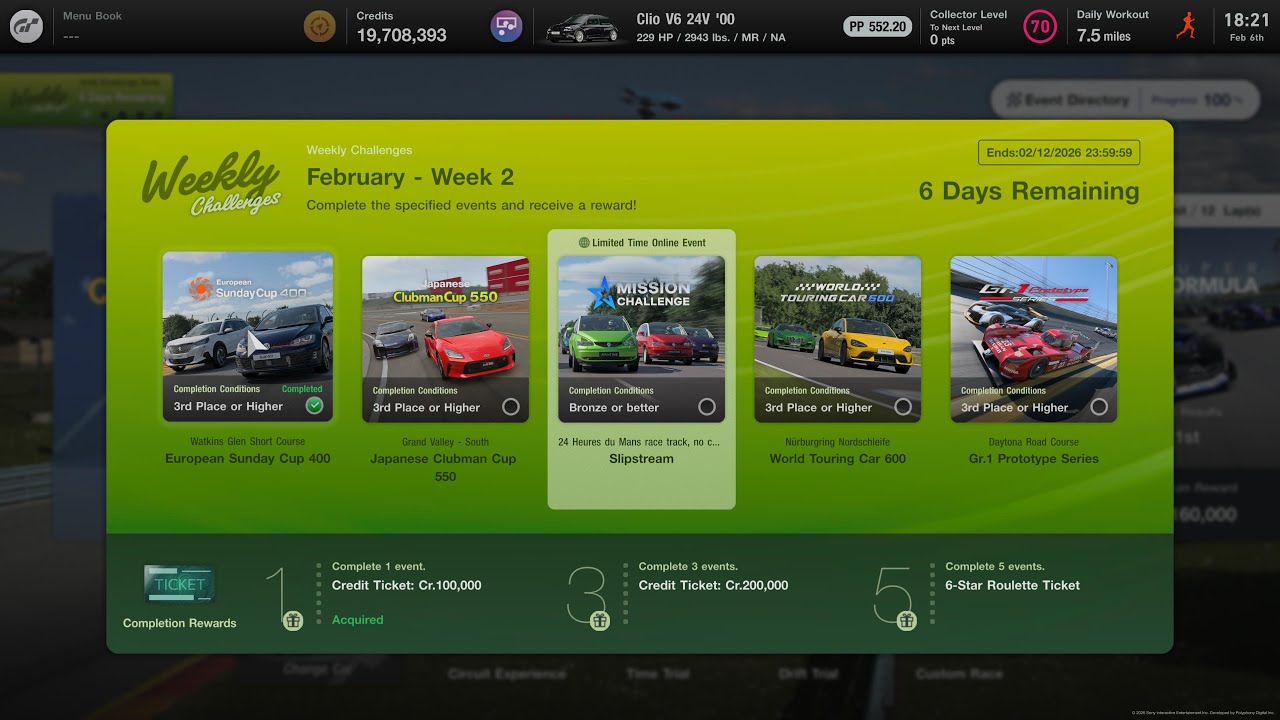1280x720 pixels.
Task: Select the blurred Time Trial tab
Action: pos(657,674)
